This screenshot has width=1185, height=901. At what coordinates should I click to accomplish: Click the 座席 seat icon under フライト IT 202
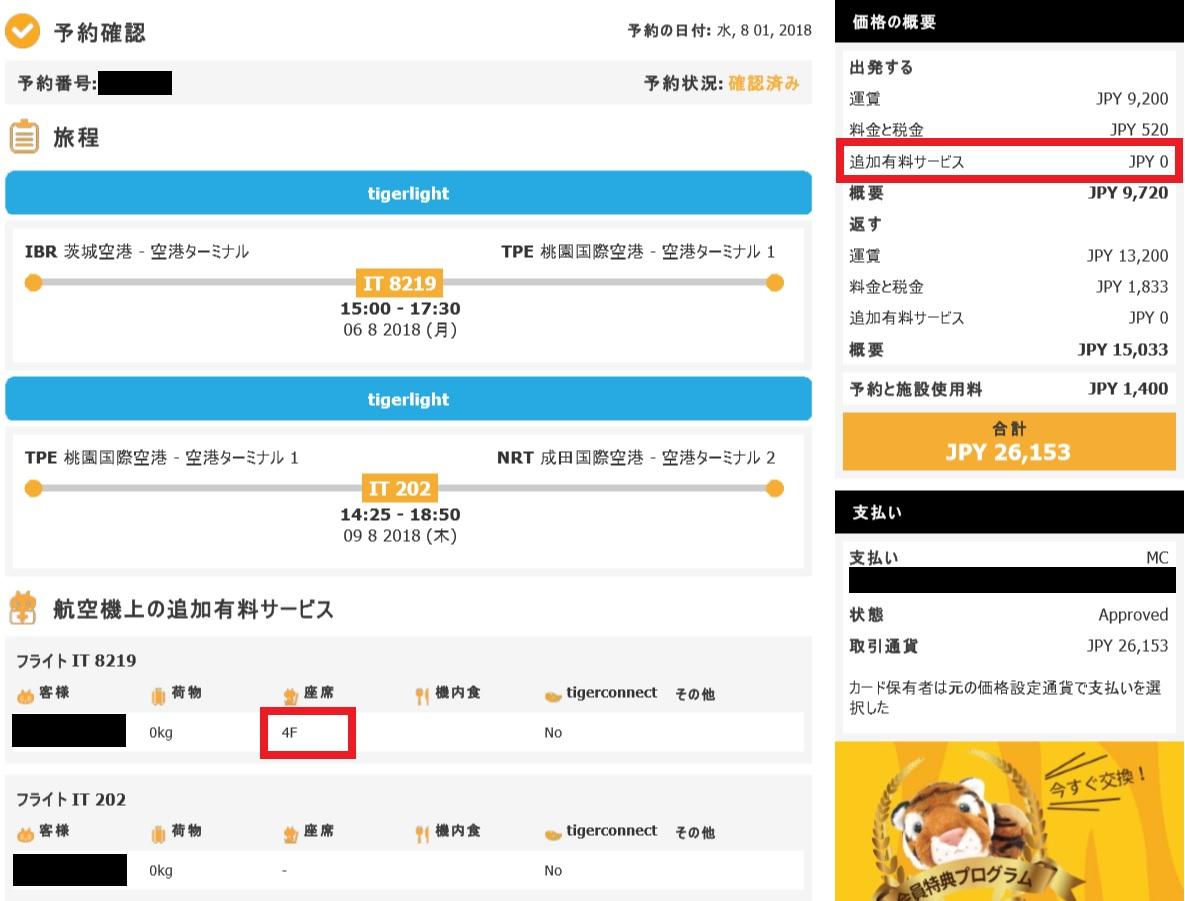coord(291,832)
